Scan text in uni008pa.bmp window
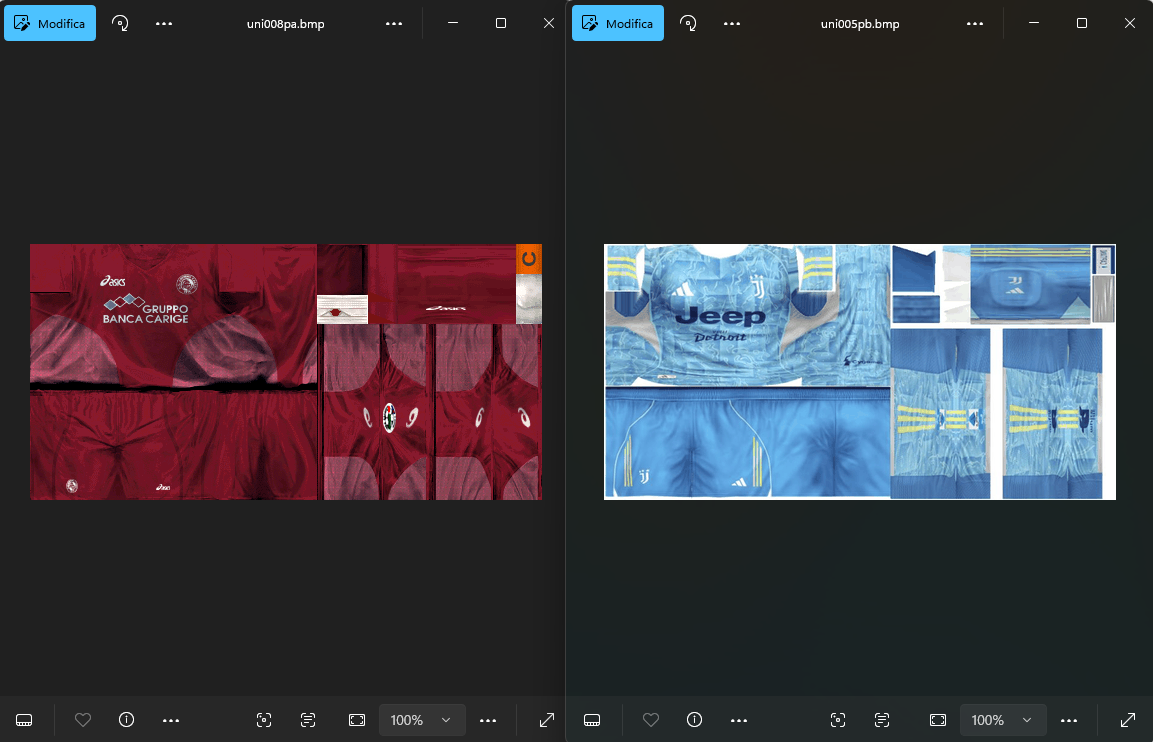This screenshot has width=1153, height=742. coord(308,720)
